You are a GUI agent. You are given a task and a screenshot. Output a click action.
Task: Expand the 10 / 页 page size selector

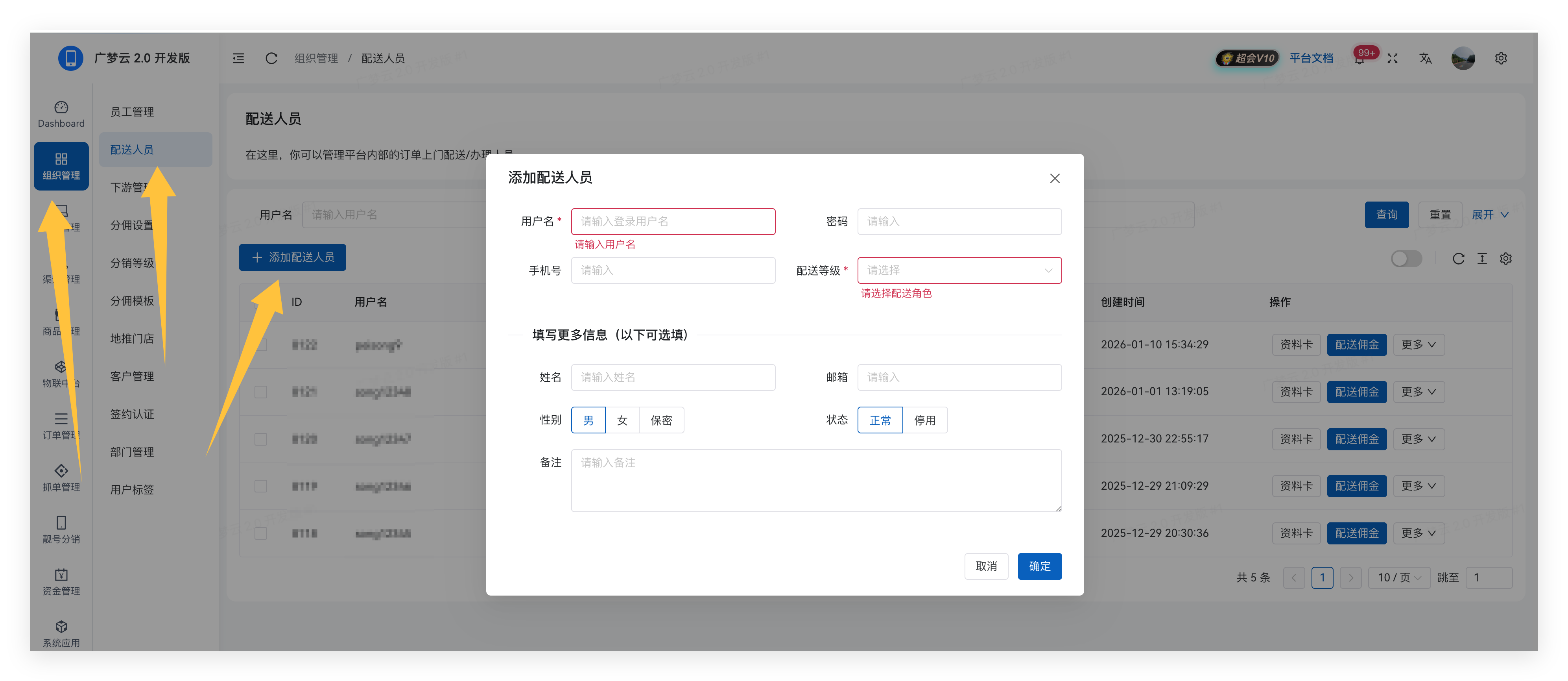click(x=1399, y=577)
